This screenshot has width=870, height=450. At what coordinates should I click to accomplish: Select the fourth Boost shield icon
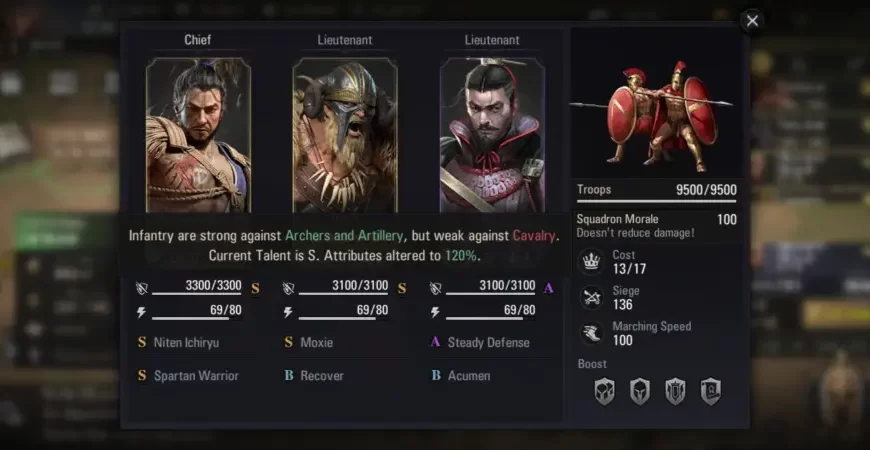711,392
